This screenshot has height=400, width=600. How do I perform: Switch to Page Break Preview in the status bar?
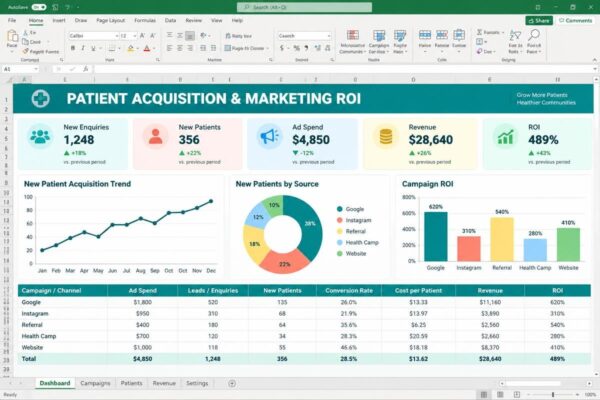517,394
